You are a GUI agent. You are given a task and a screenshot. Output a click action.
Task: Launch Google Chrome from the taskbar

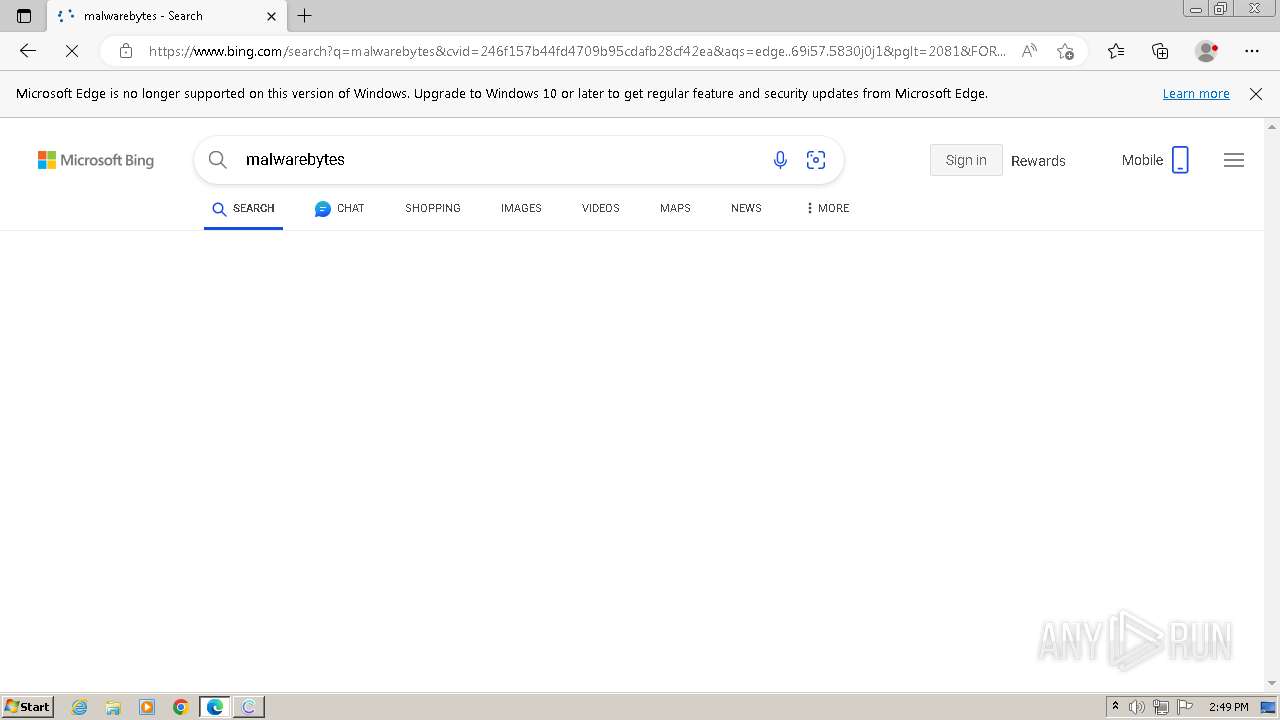[181, 707]
